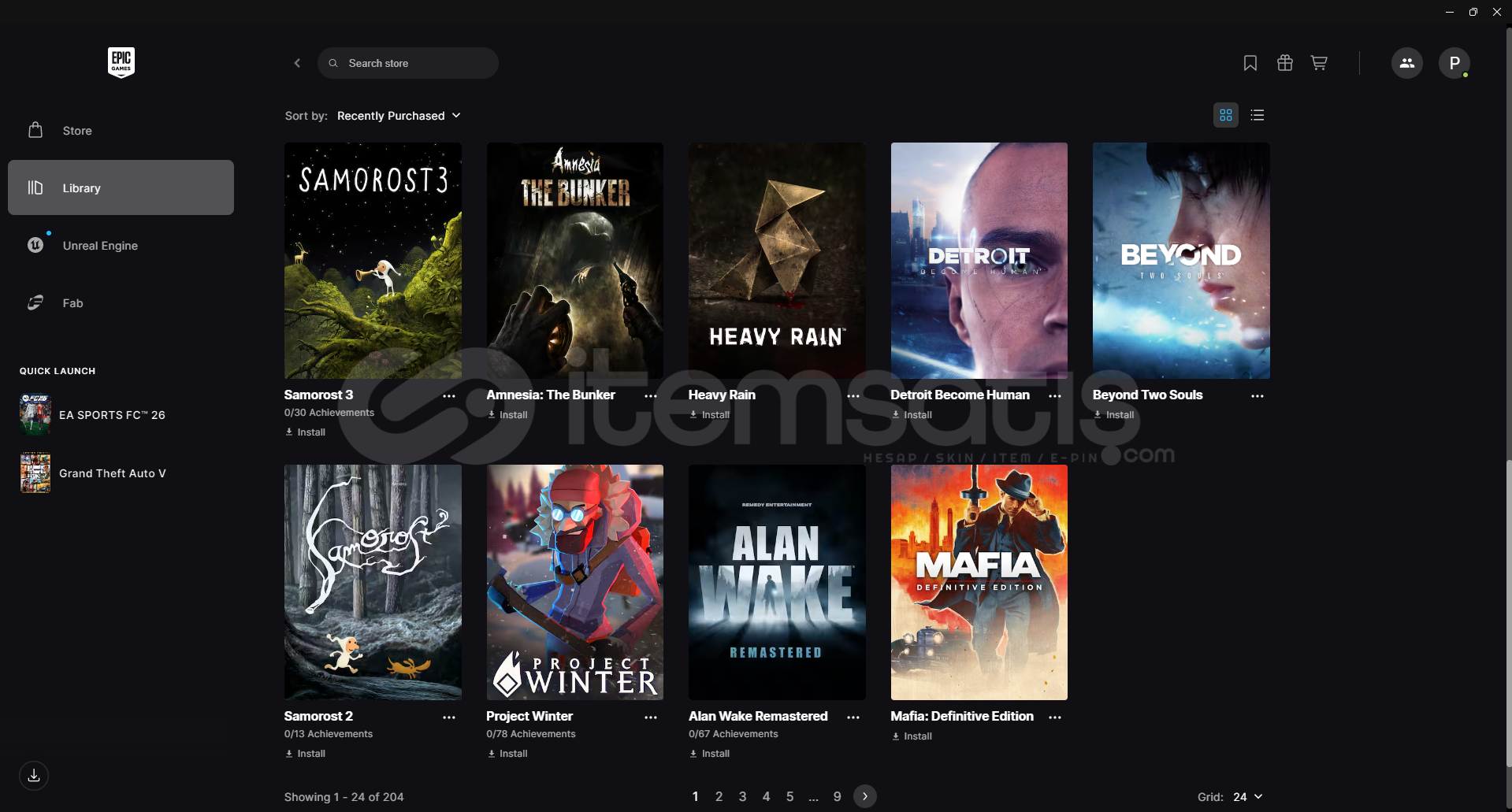Open more options for Project Winter
1512x812 pixels.
click(x=651, y=717)
